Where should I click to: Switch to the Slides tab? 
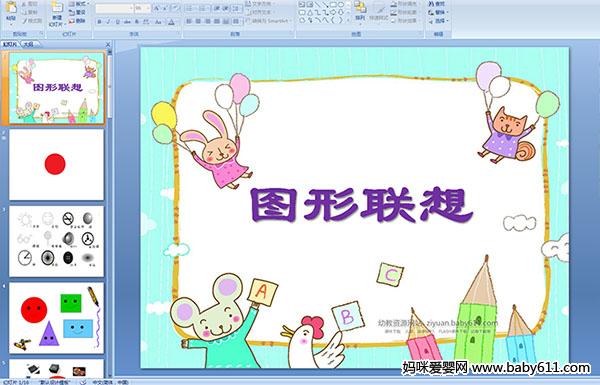click(x=10, y=44)
